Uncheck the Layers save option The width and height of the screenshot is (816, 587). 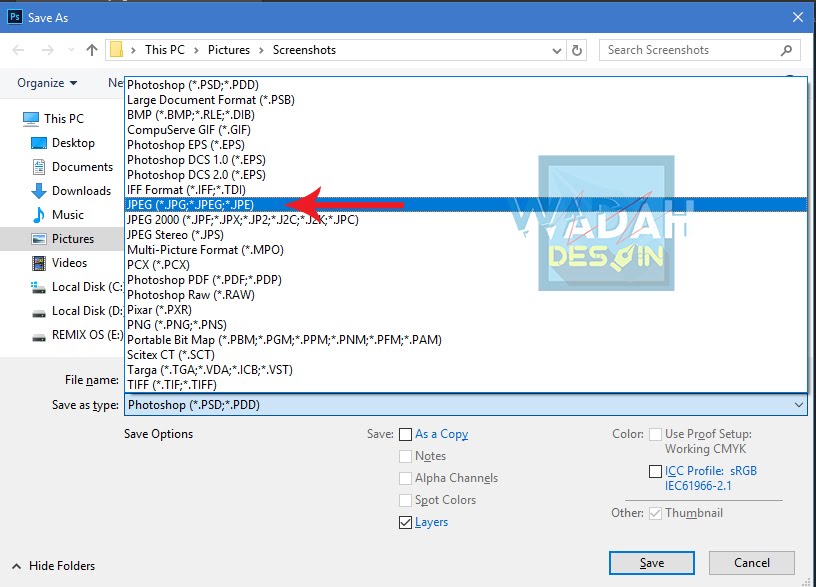(x=405, y=522)
